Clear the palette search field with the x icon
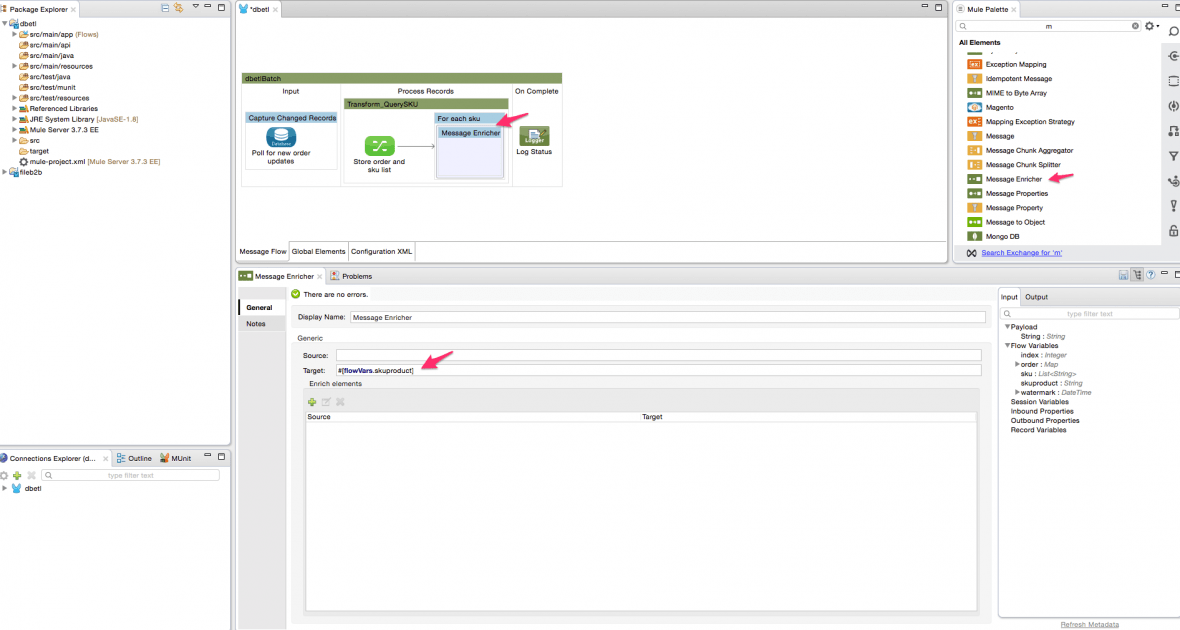 pyautogui.click(x=1133, y=25)
